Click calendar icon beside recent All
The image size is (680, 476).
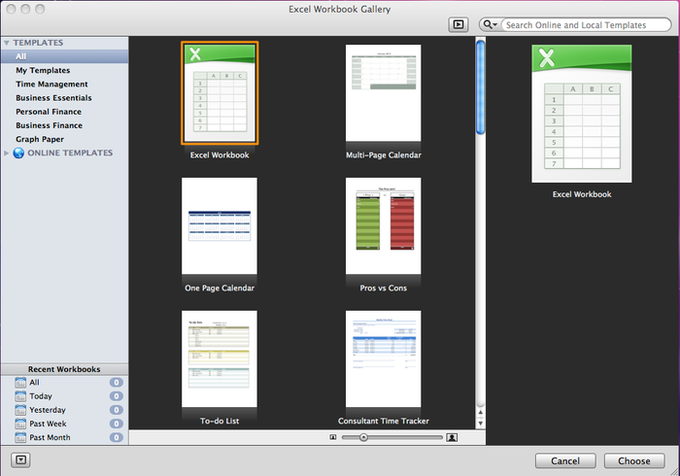(20, 382)
